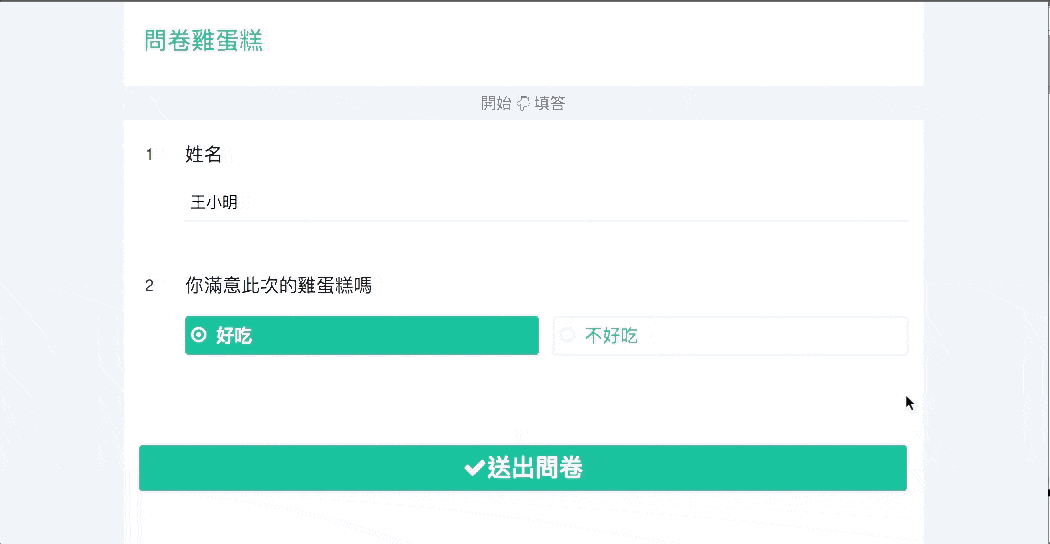This screenshot has height=544, width=1050.
Task: Click the 不好吃 label text
Action: (x=611, y=336)
